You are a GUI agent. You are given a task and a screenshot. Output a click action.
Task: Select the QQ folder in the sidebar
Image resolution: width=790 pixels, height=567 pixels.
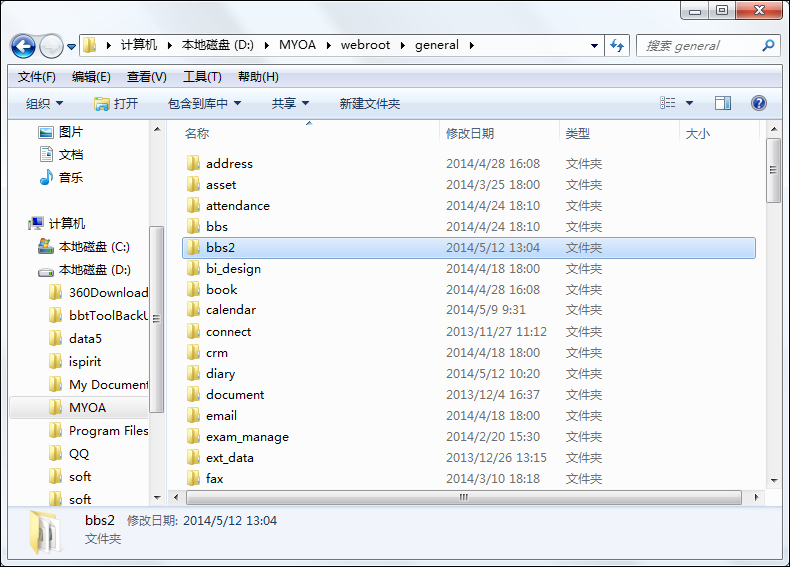[x=69, y=454]
